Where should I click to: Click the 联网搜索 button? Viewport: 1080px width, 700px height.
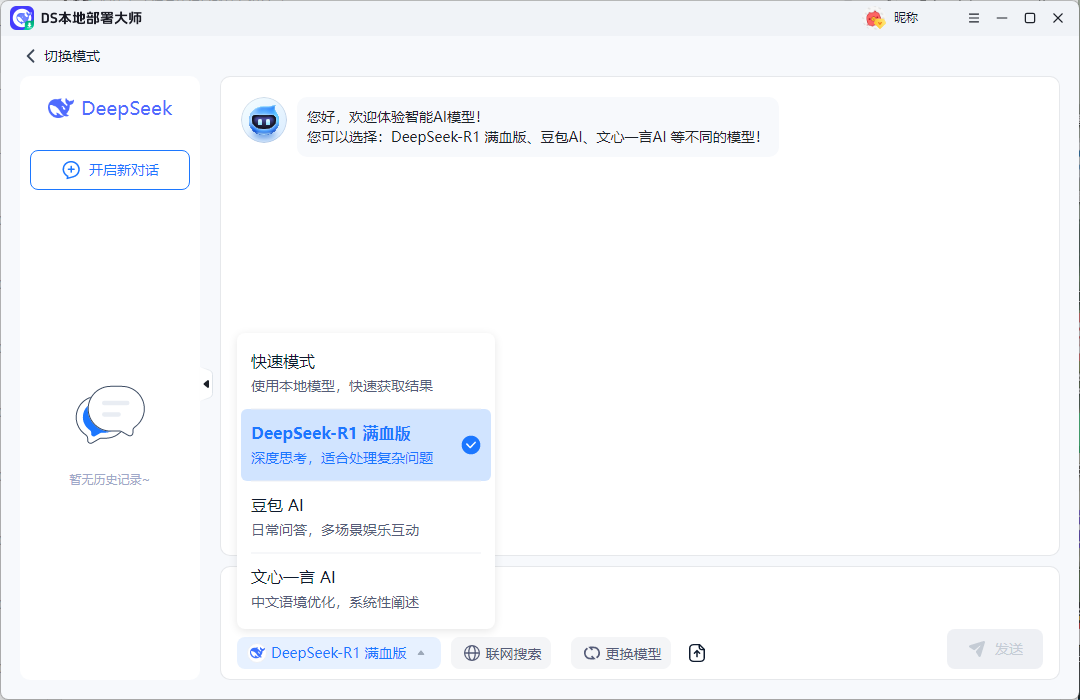pyautogui.click(x=501, y=653)
